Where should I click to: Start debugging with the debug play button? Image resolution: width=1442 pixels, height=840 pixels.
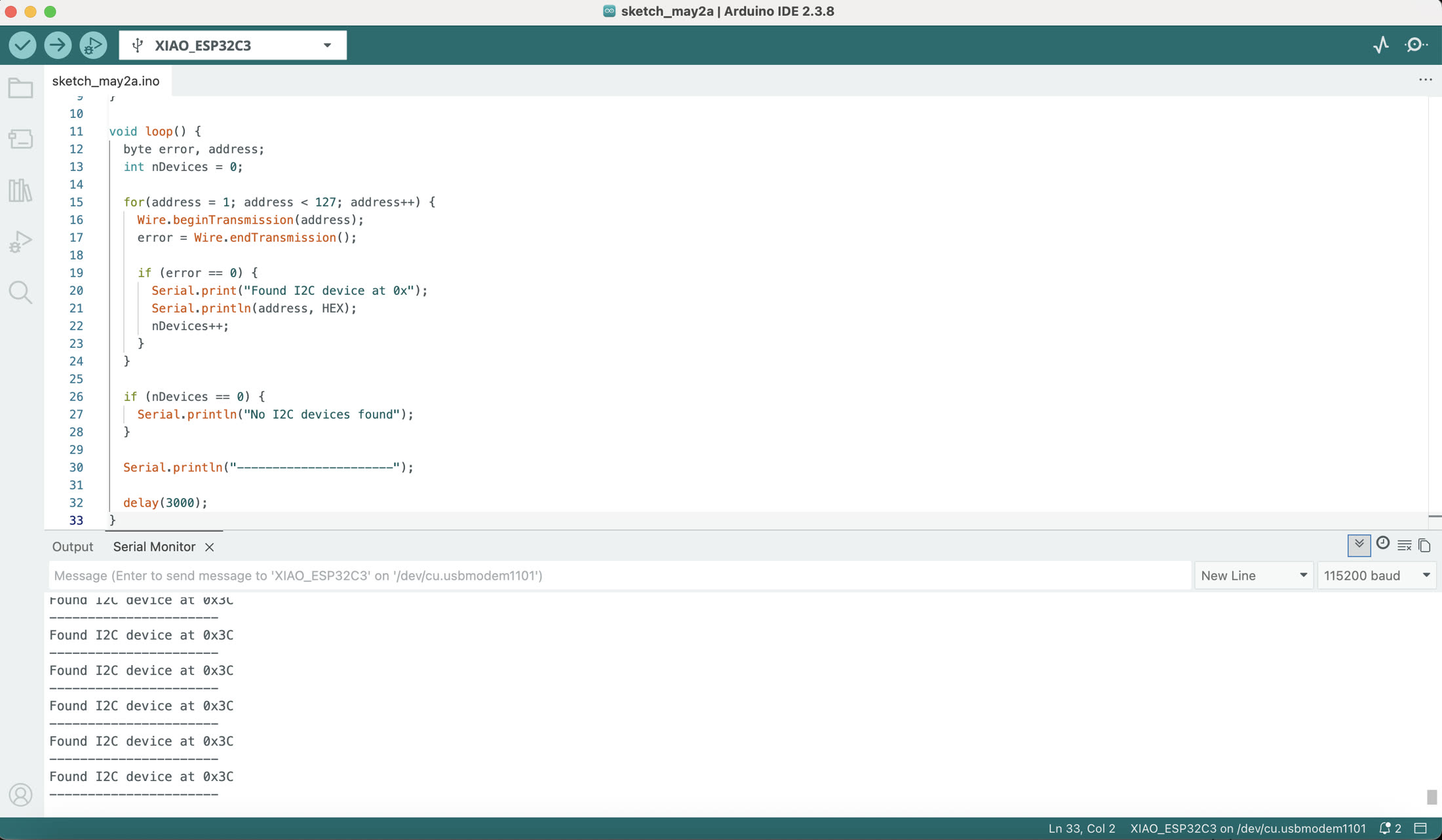(93, 45)
